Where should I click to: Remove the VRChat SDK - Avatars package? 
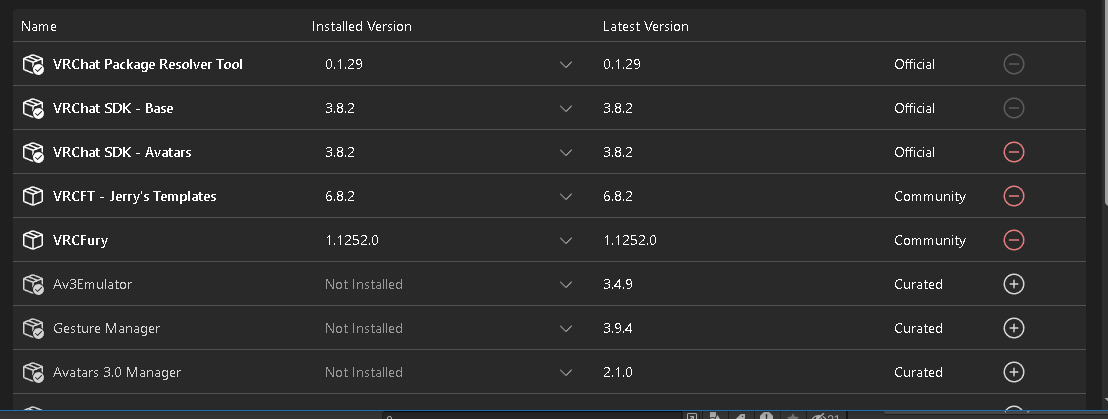(1013, 152)
